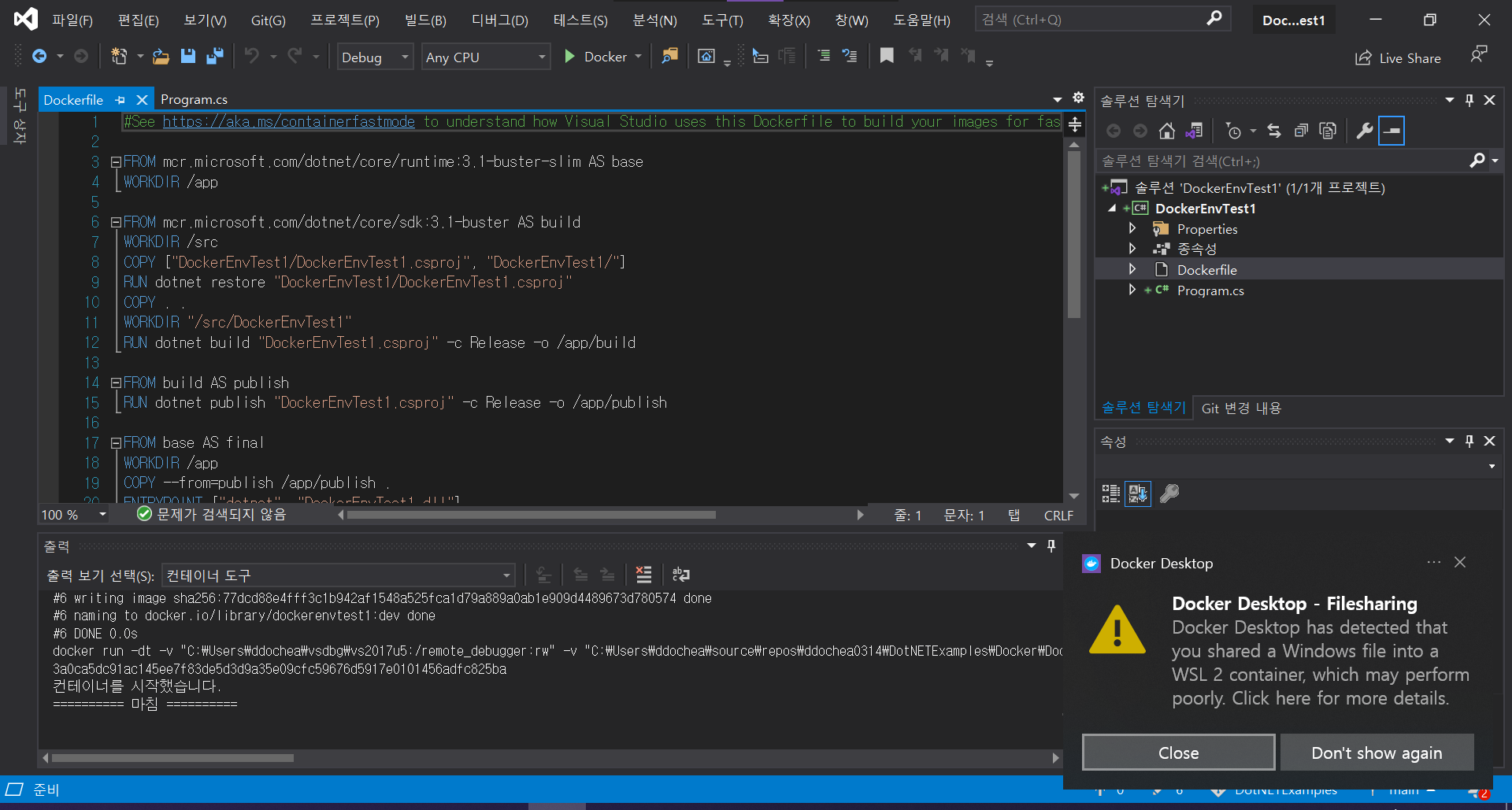This screenshot has width=1512, height=810.
Task: Open the 파일(F) menu
Action: (72, 20)
